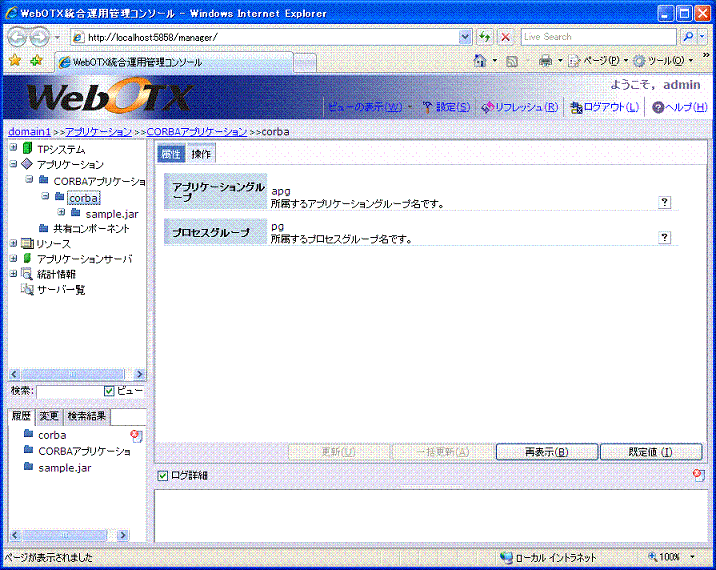Screen dimensions: 716x570
Task: Switch to the 操作 tab
Action: click(201, 154)
